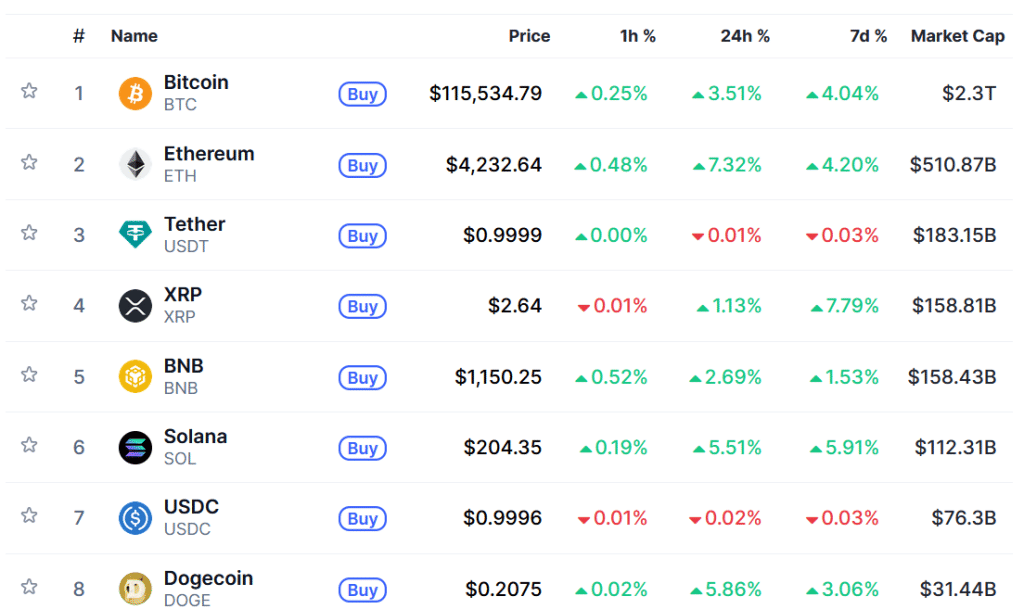Viewport: 1024px width, 609px height.
Task: Click the Ethereum diamond logo icon
Action: [135, 165]
